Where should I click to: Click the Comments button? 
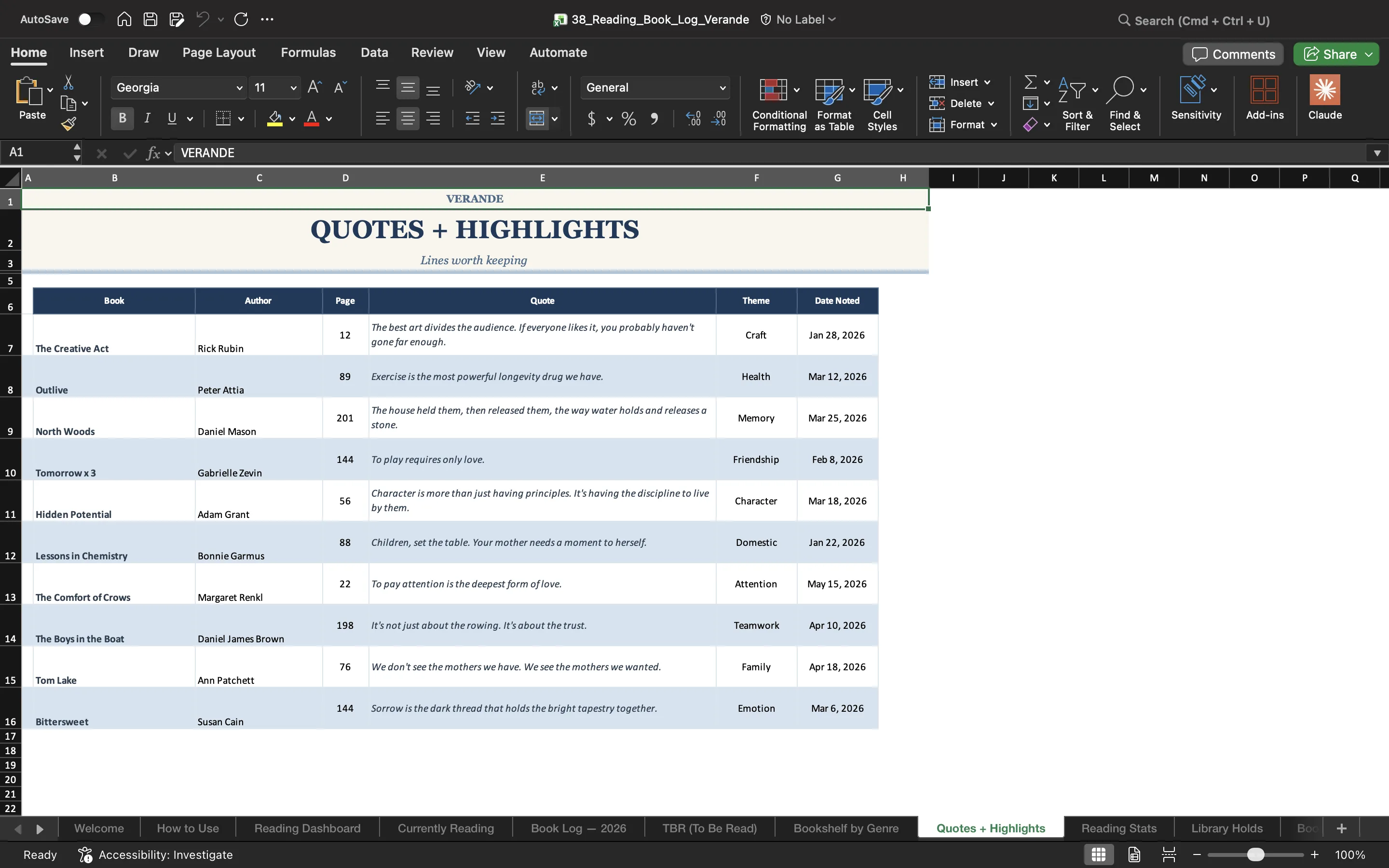point(1233,54)
